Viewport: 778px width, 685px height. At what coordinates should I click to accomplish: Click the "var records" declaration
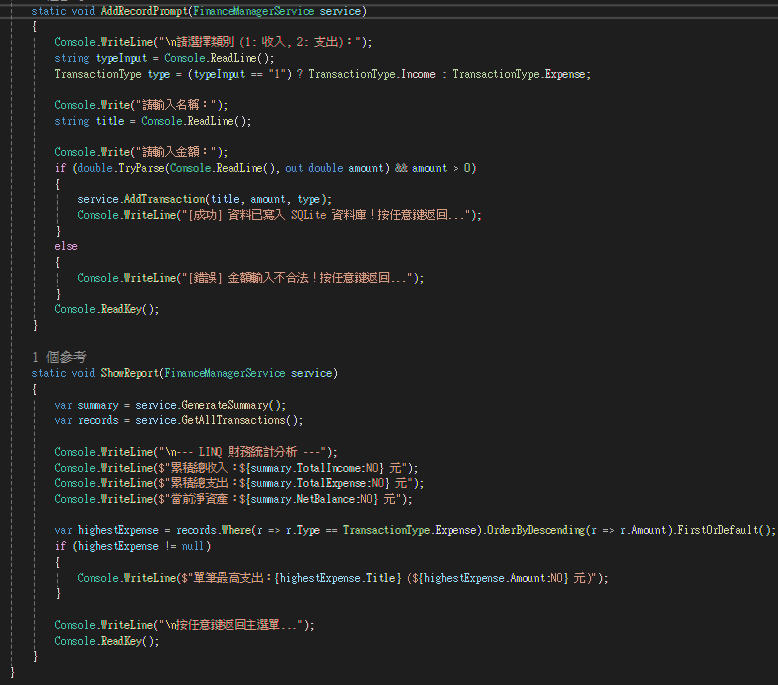pos(86,420)
